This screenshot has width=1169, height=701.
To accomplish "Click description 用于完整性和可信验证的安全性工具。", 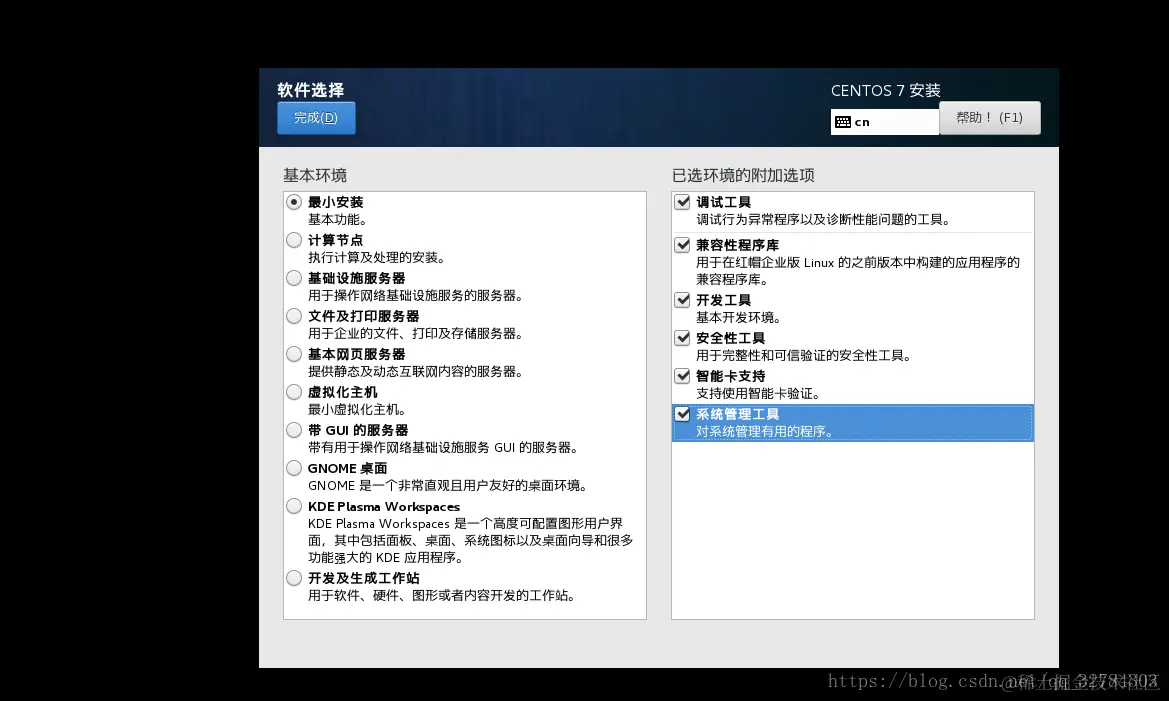I will pyautogui.click(x=804, y=355).
